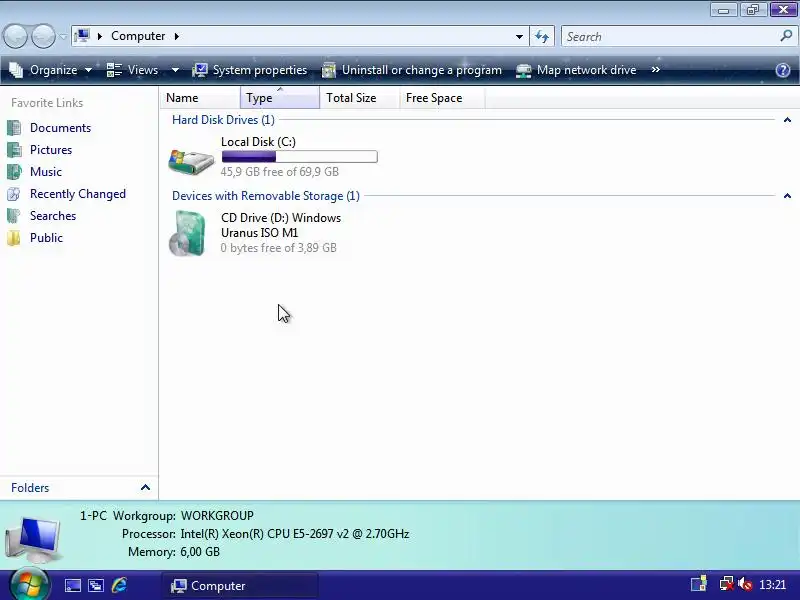Click the Music folder icon

[x=14, y=172]
